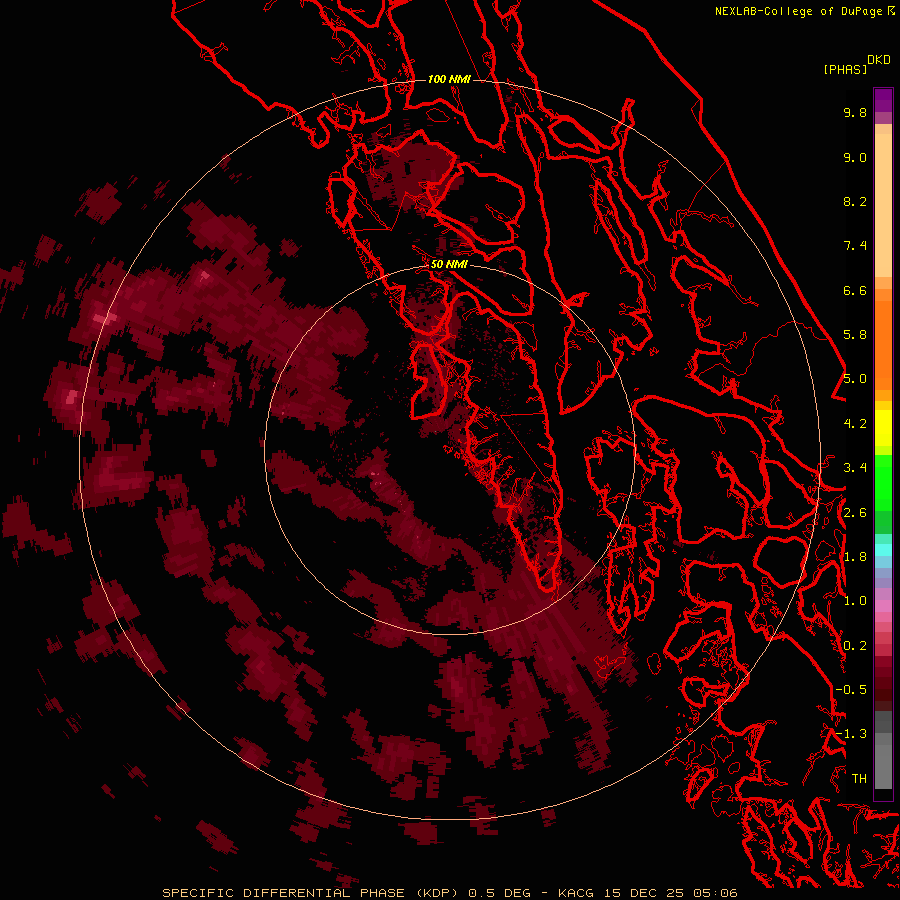Click the yellow segment of the color bar
Image resolution: width=900 pixels, height=900 pixels.
(883, 428)
